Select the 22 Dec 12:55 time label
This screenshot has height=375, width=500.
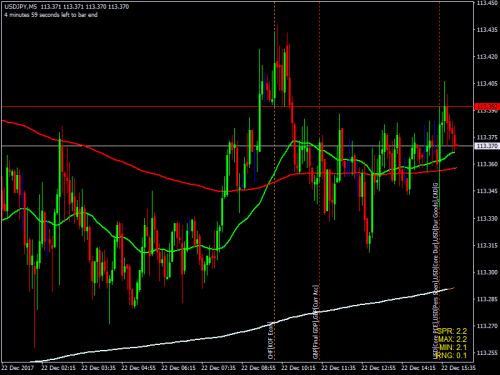click(378, 368)
